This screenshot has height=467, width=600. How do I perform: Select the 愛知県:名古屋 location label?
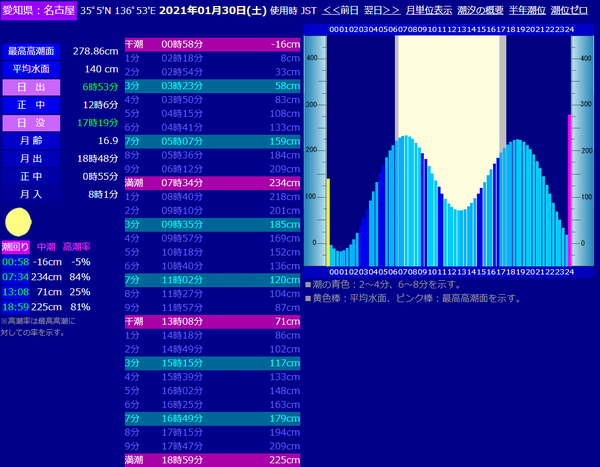point(38,10)
